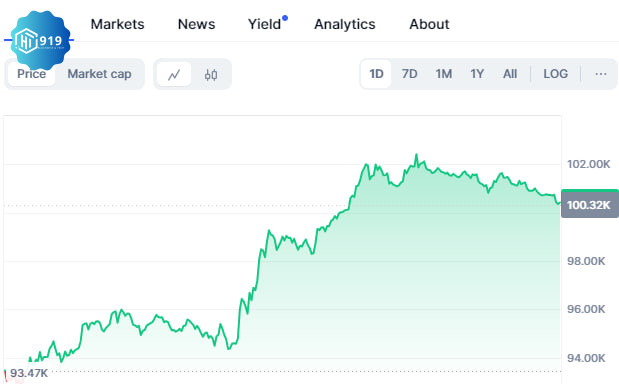Open the three-dots more options menu
The height and width of the screenshot is (384, 619).
click(600, 74)
